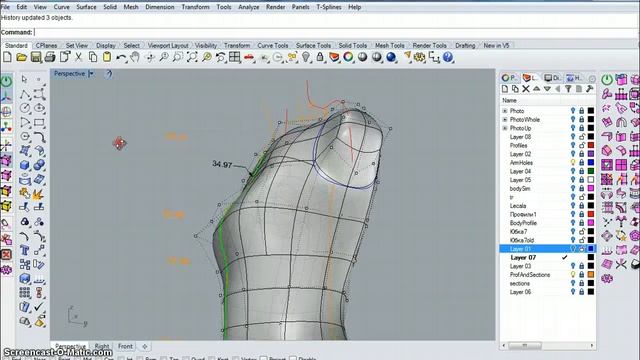This screenshot has width=640, height=360.
Task: Open the Perspective viewport title dropdown arrow
Action: point(91,73)
